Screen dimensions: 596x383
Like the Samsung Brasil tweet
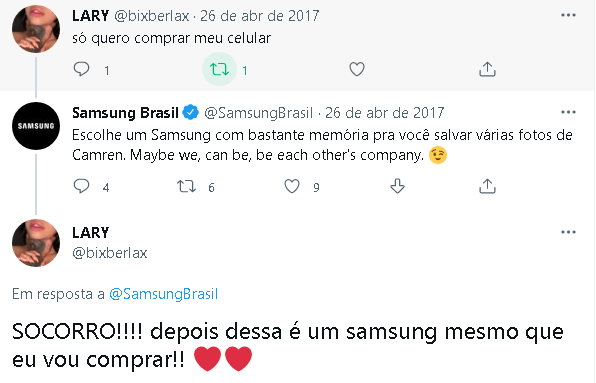tap(292, 186)
